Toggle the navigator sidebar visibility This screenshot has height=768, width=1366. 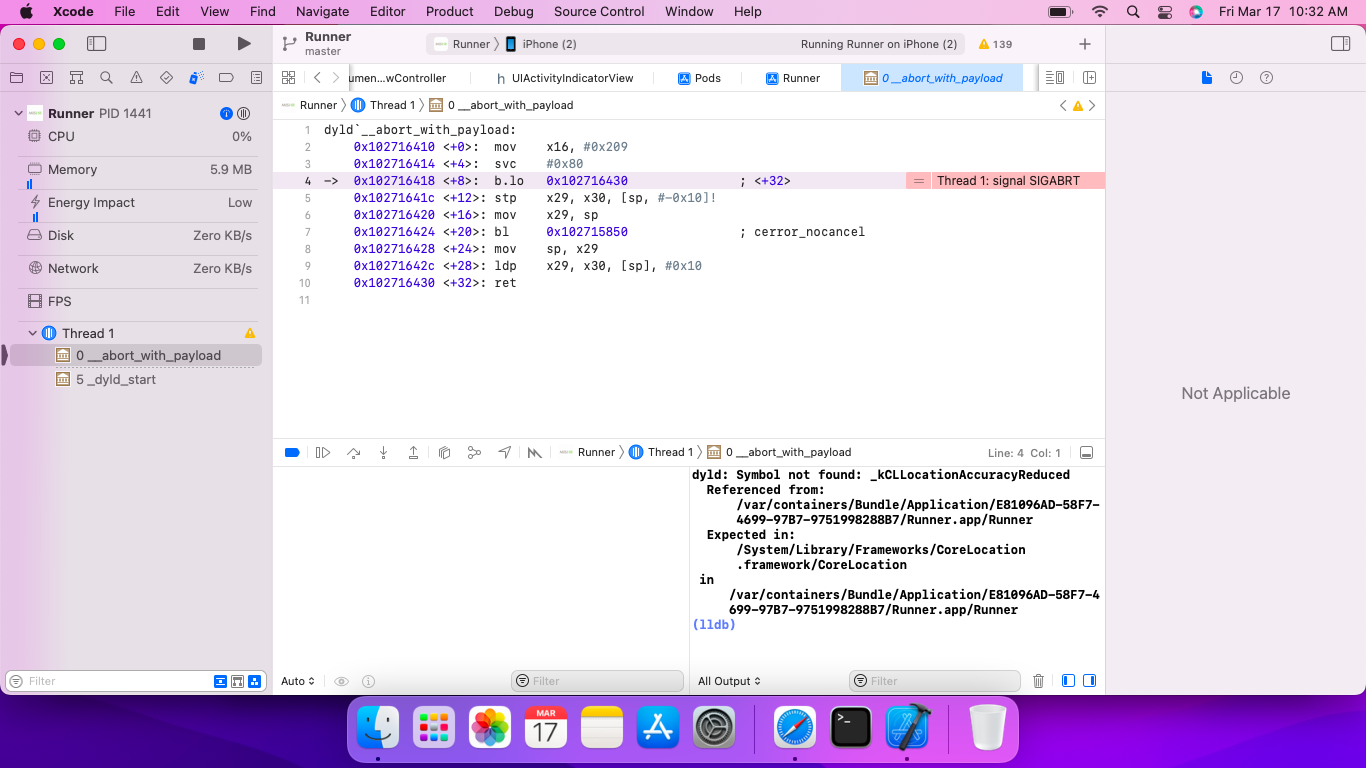pyautogui.click(x=97, y=44)
